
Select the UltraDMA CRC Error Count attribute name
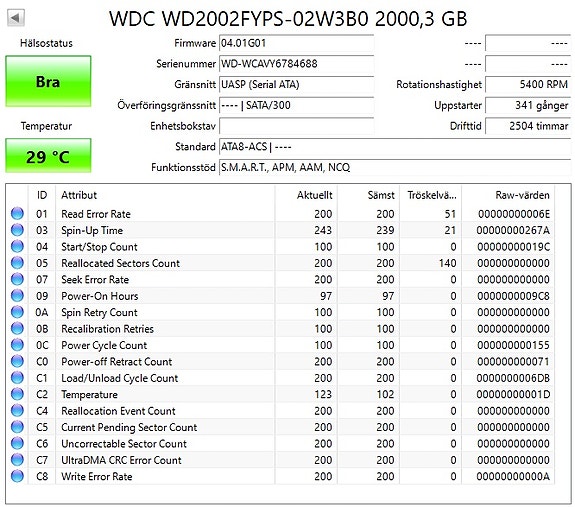click(x=121, y=460)
